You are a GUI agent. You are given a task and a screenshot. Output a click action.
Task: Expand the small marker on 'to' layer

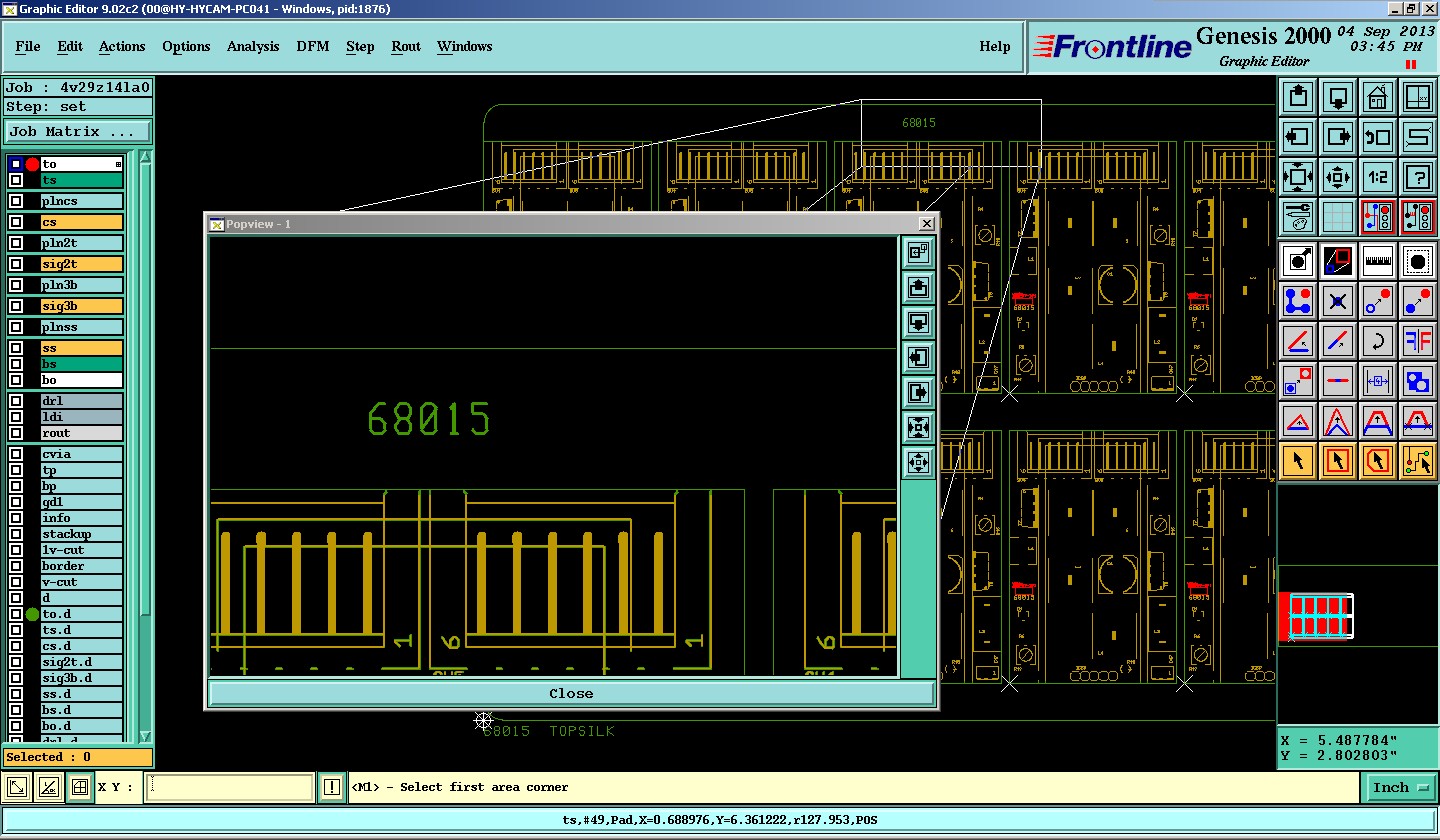pyautogui.click(x=118, y=164)
